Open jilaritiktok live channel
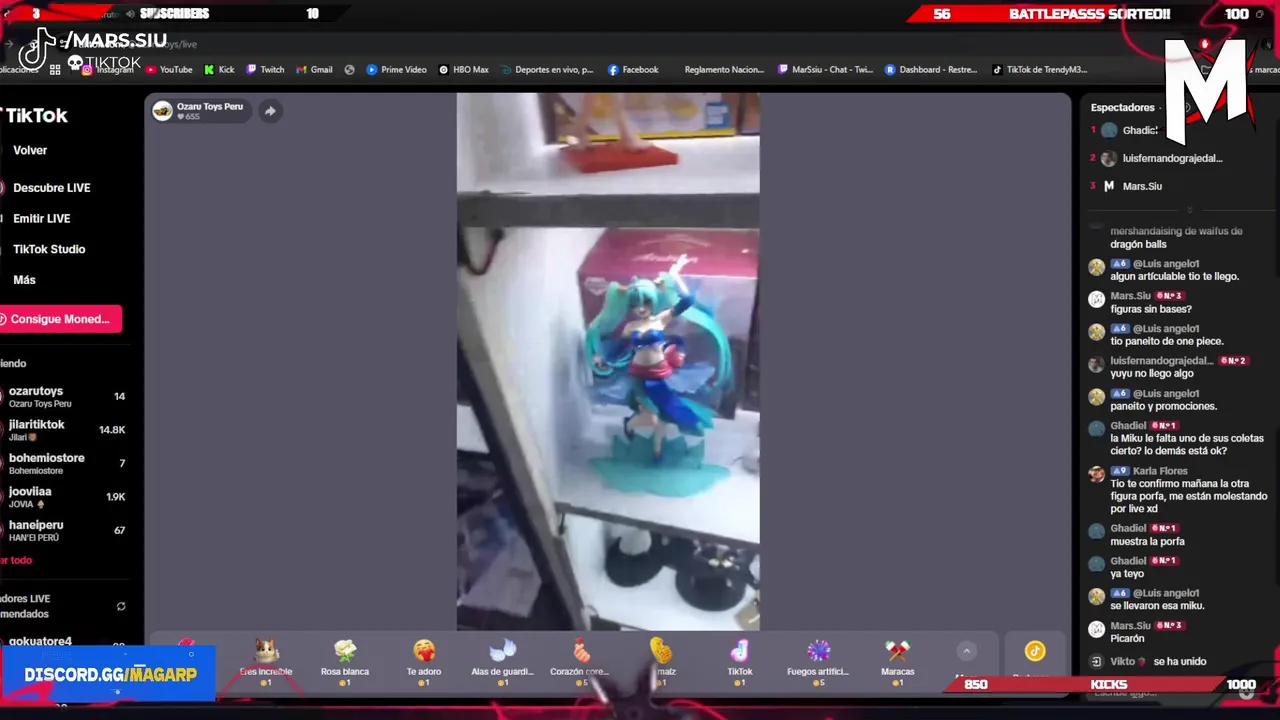The width and height of the screenshot is (1280, 720). [x=66, y=430]
